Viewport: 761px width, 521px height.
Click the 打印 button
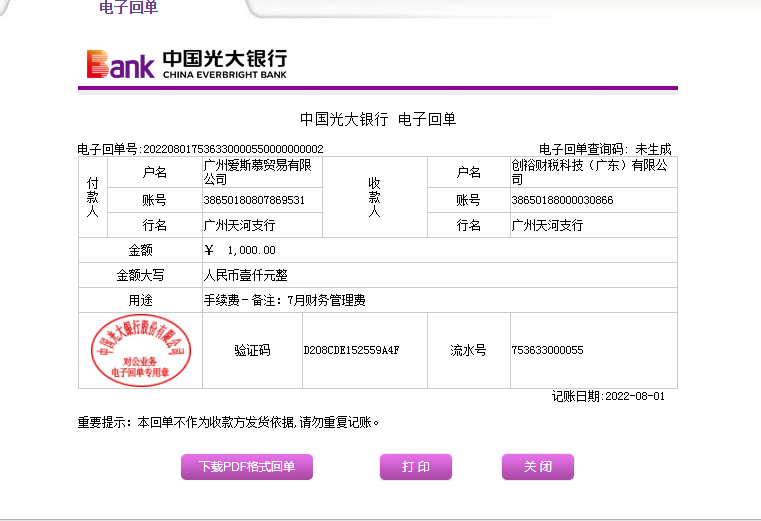tap(415, 467)
